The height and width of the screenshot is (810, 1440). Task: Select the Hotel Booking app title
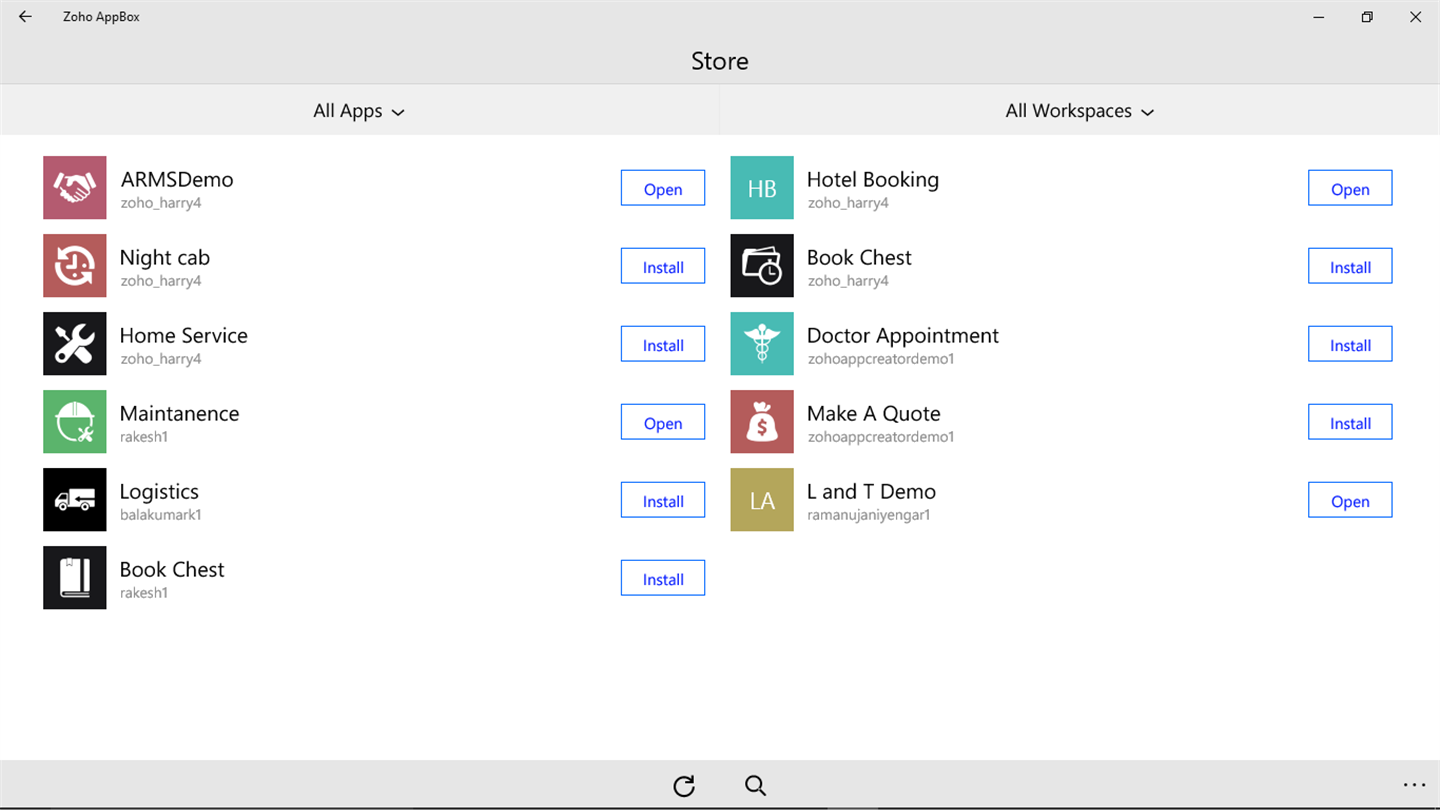tap(873, 180)
